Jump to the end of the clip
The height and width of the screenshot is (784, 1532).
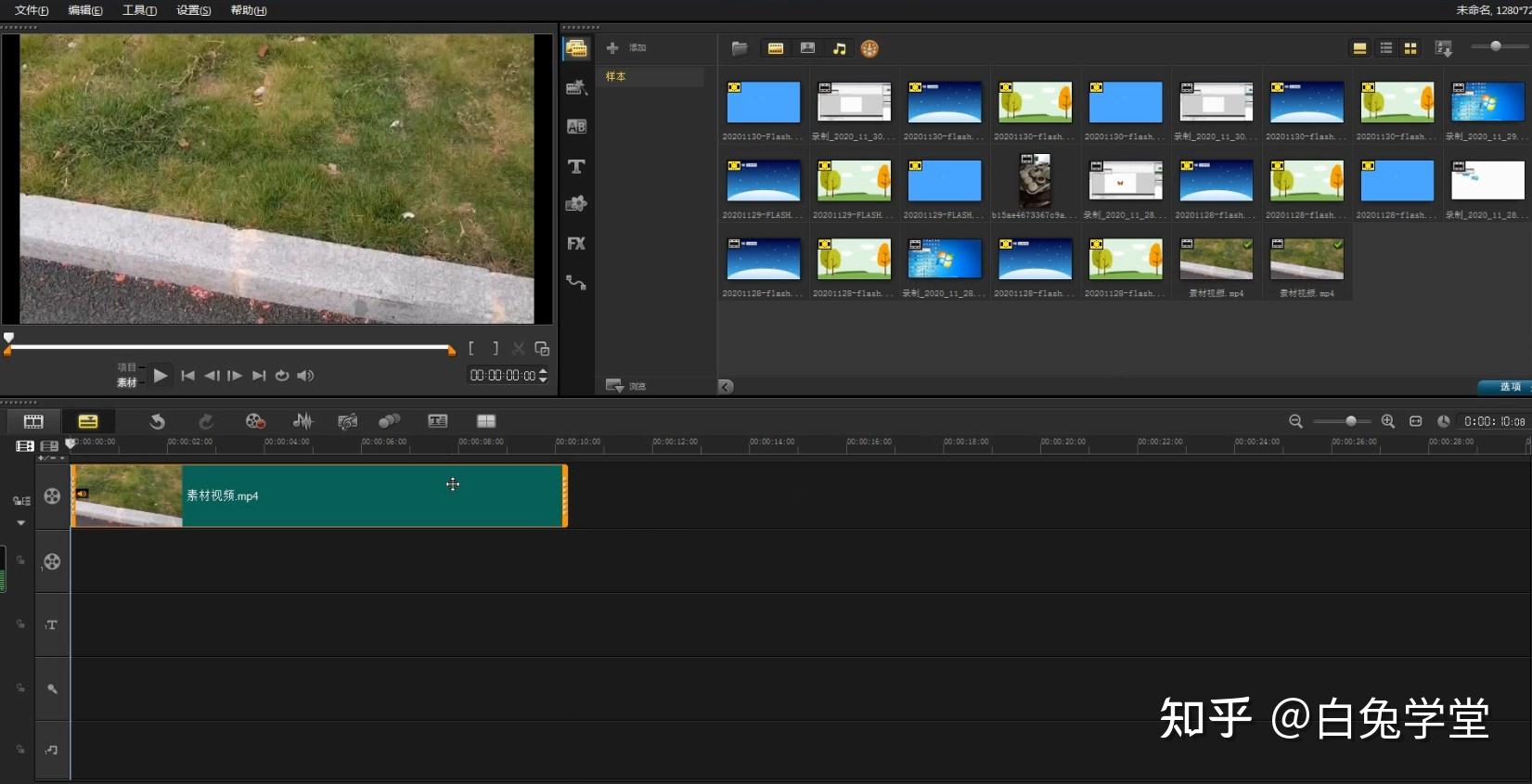point(259,375)
